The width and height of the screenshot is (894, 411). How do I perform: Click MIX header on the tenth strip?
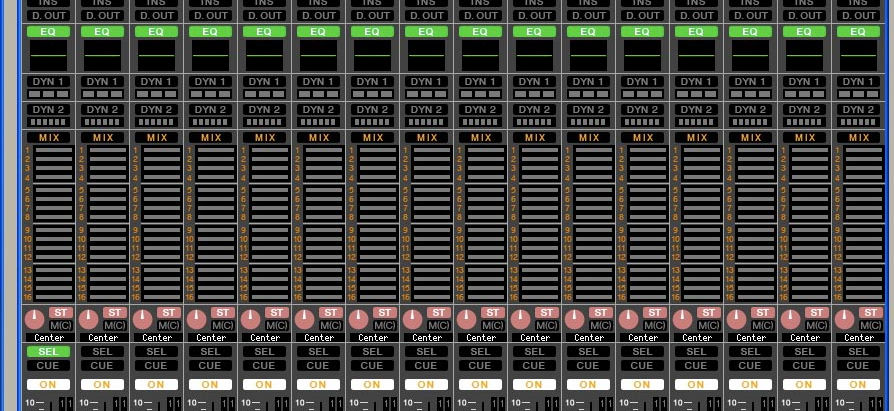tap(534, 137)
